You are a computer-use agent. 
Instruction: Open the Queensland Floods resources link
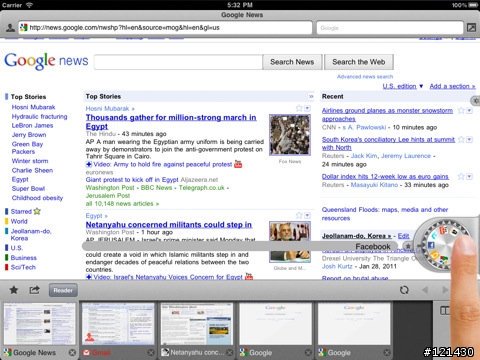click(x=385, y=214)
